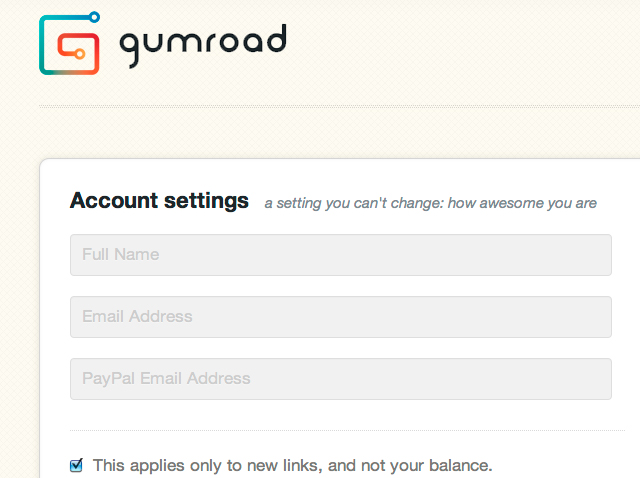The image size is (640, 478).
Task: Click into the PayPal Email Address field
Action: [341, 379]
